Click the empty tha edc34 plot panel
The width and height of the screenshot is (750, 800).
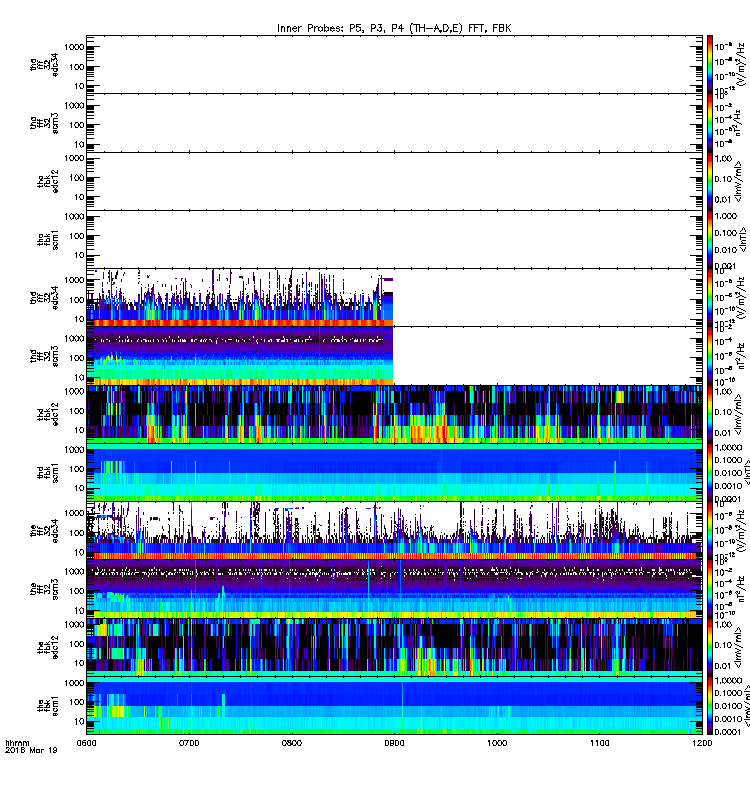coord(394,64)
